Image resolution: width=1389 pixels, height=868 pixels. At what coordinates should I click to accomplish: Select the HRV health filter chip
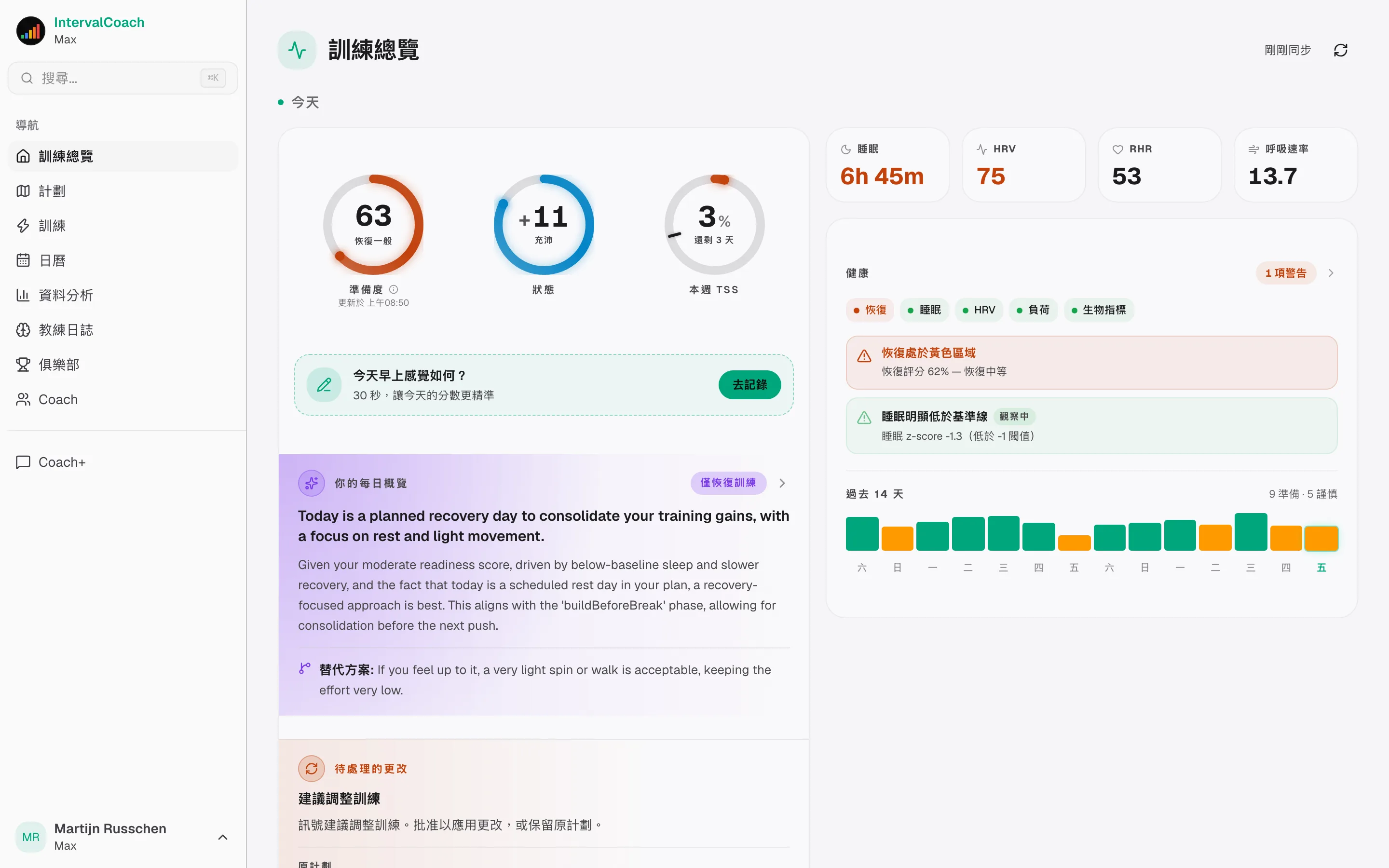979,310
